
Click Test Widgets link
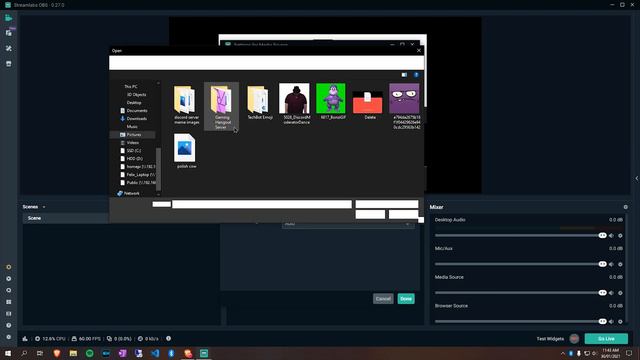point(550,339)
